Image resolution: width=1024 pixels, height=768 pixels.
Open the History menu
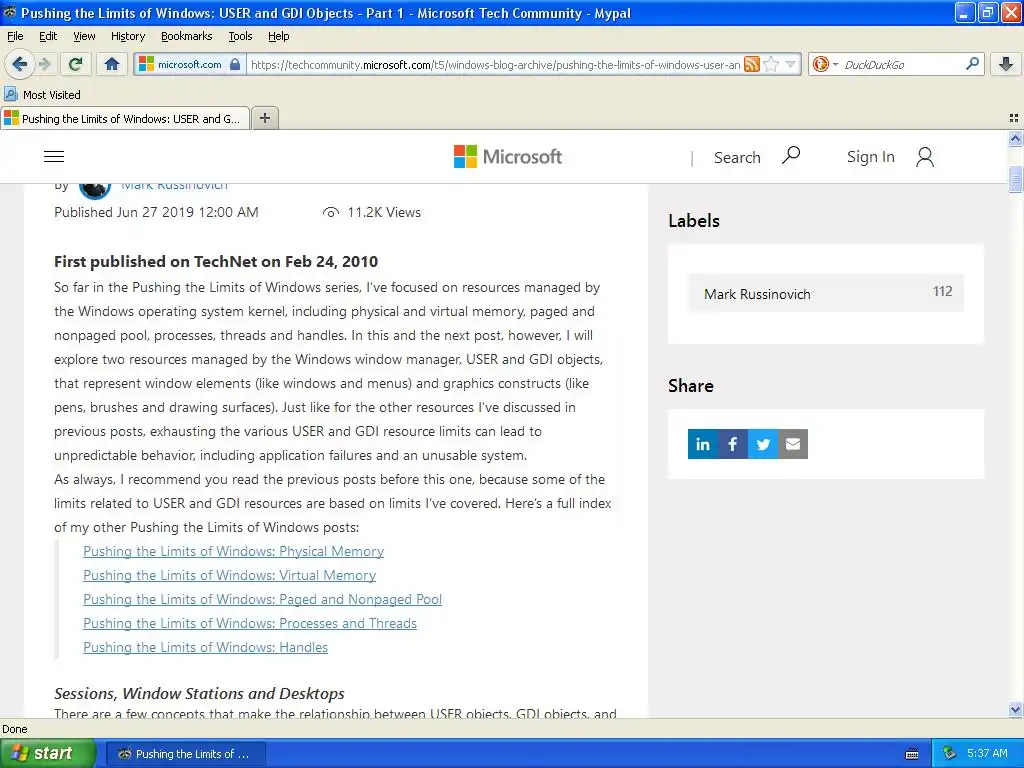pyautogui.click(x=128, y=36)
